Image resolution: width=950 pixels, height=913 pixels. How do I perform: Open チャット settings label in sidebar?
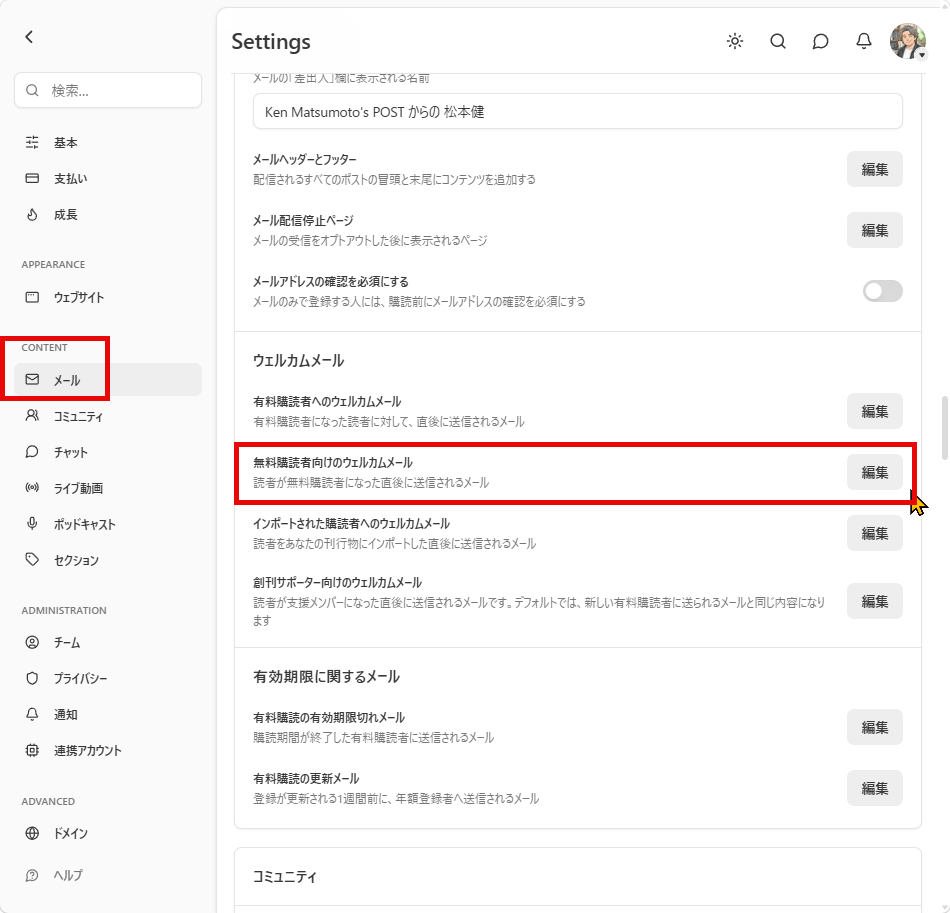pyautogui.click(x=71, y=452)
